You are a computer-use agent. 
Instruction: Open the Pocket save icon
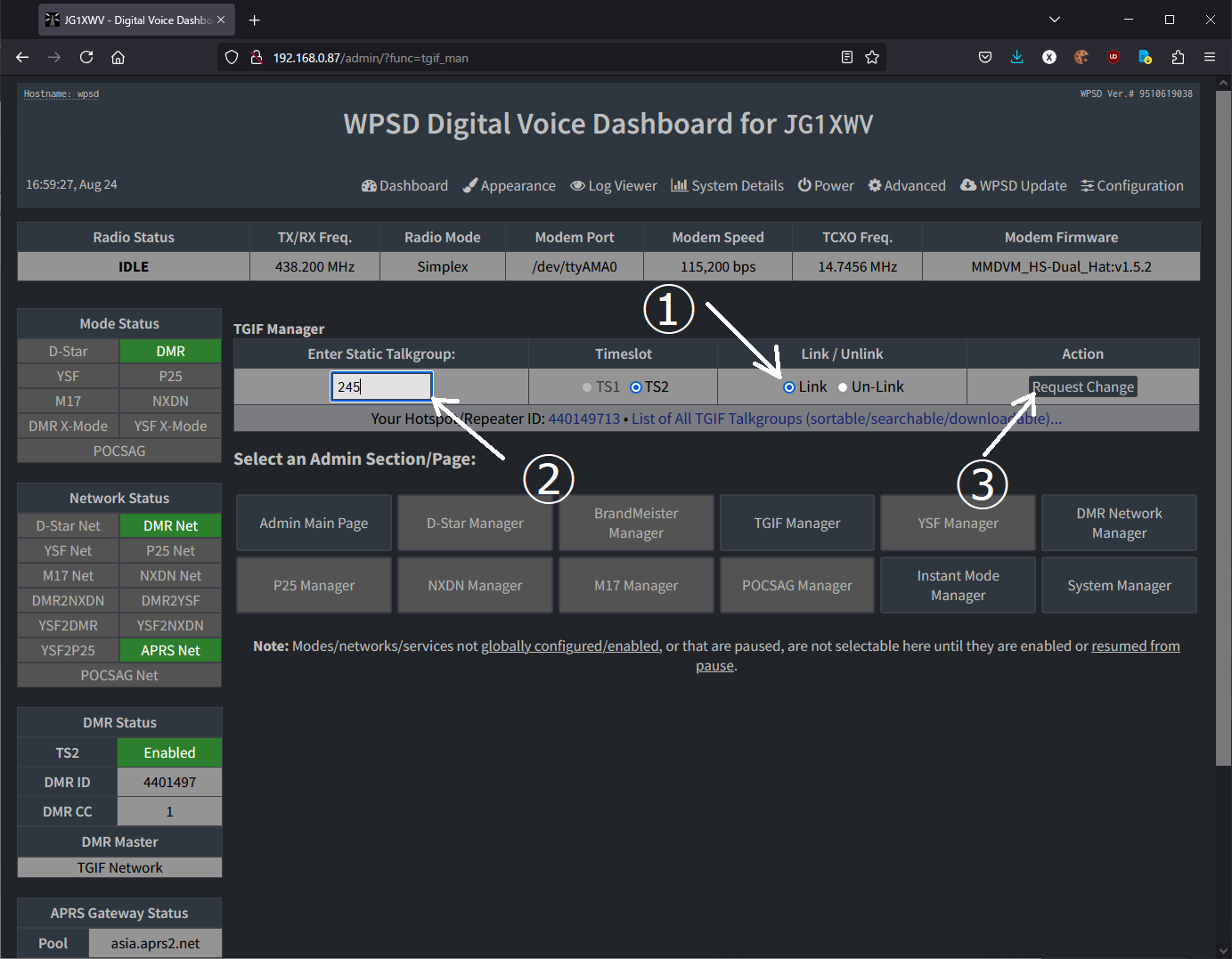[x=985, y=57]
